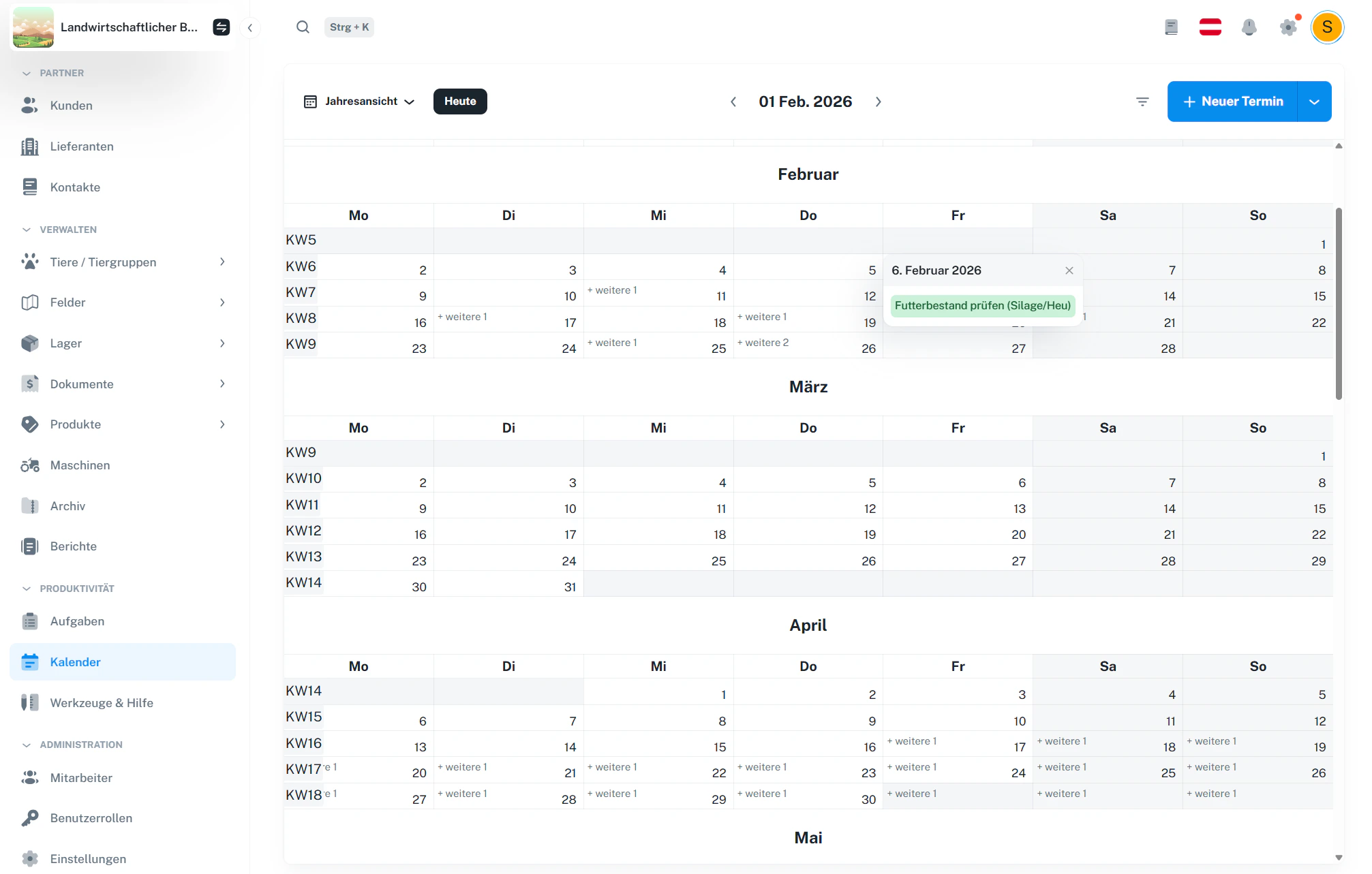This screenshot has height=874, width=1372.
Task: Select Lieferanten from the sidebar
Action: tap(82, 146)
